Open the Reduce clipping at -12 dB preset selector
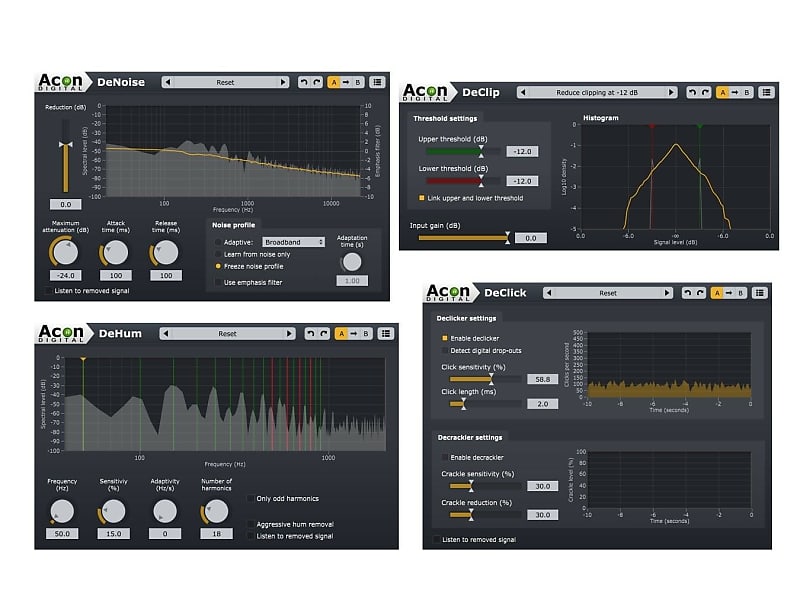The image size is (800, 600). coord(595,91)
